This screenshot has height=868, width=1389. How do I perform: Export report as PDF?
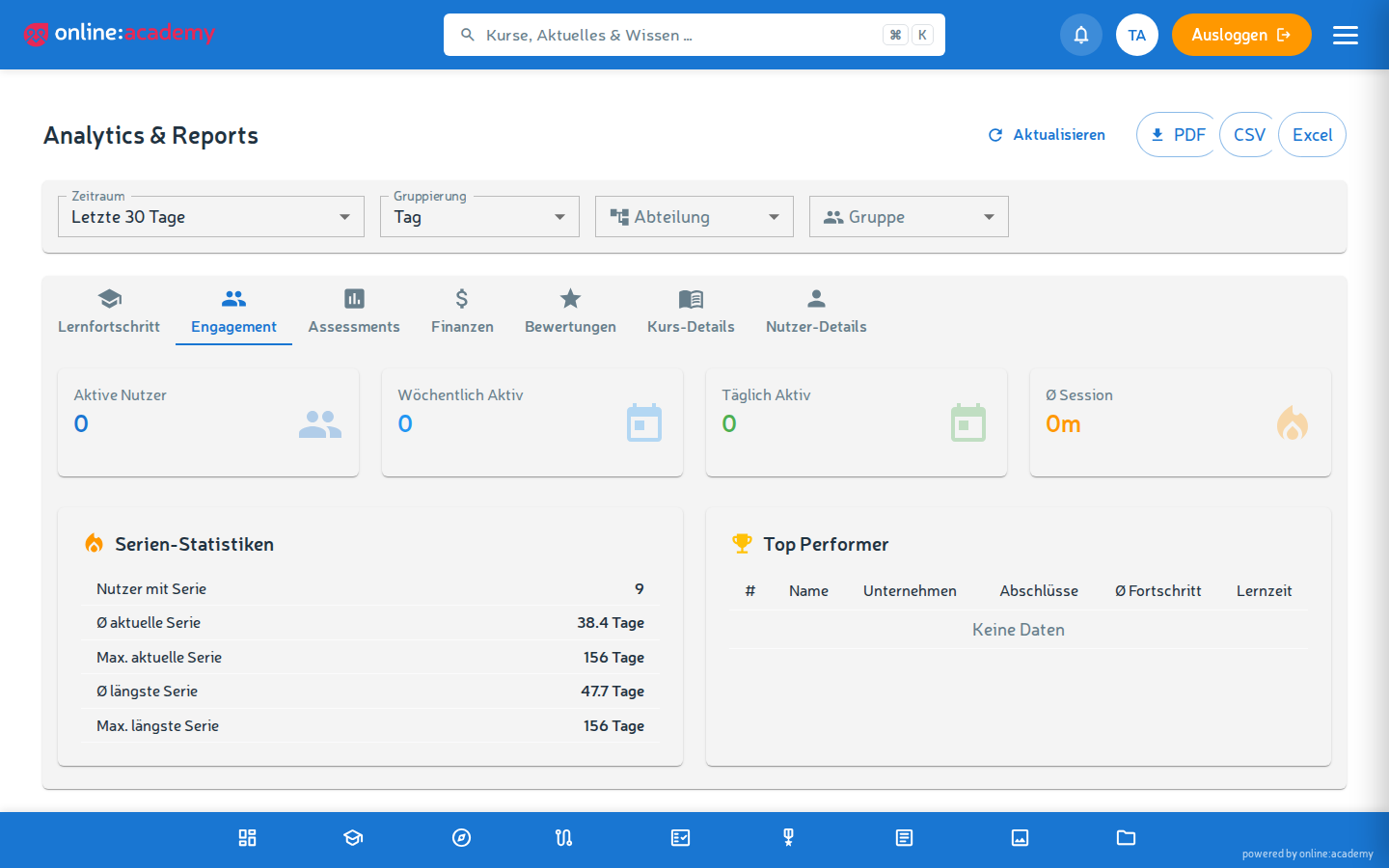1178,135
